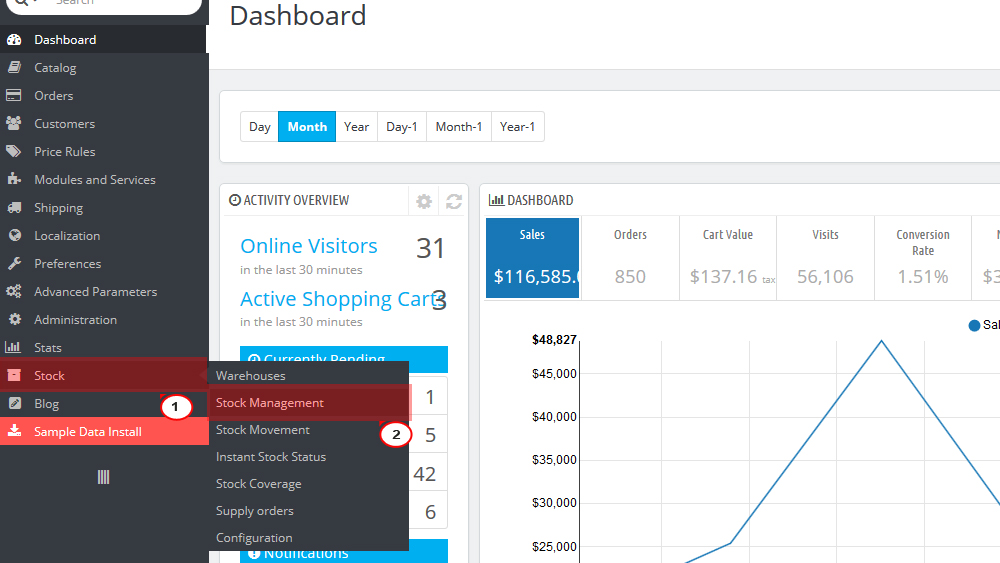Show the Visits metric chart
This screenshot has width=1000, height=563.
825,258
